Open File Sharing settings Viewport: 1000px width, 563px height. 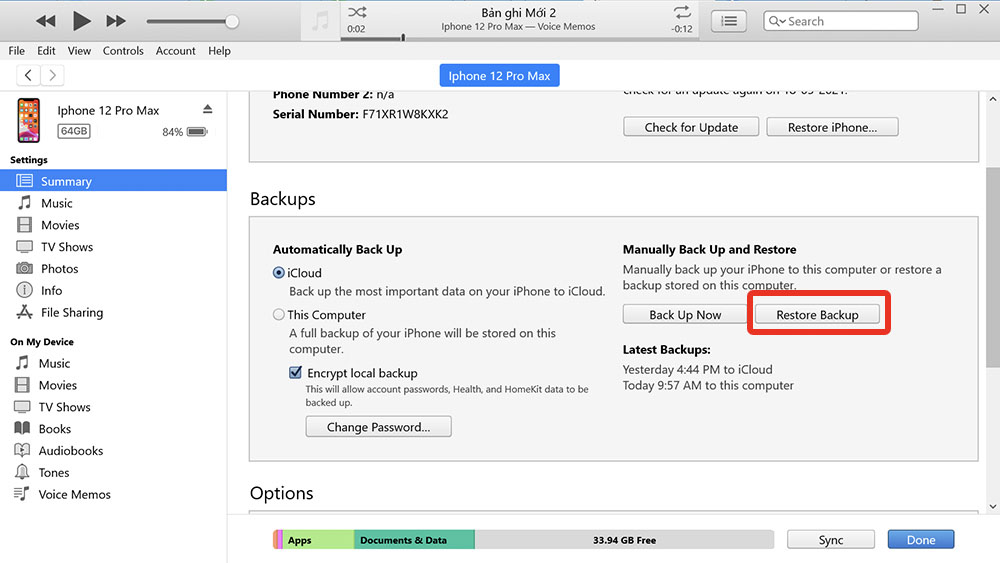click(x=114, y=312)
